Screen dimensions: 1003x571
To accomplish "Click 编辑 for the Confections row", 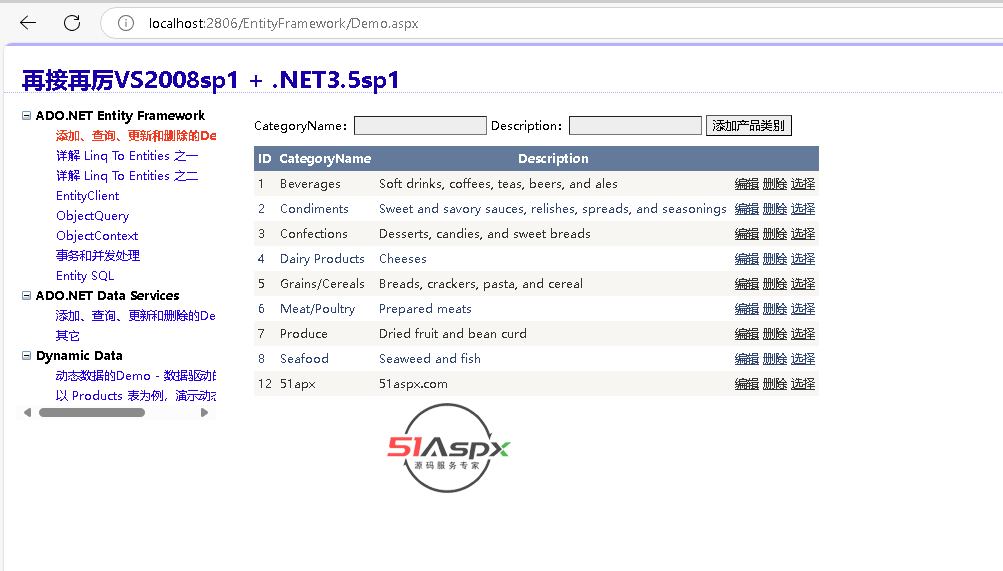I will [746, 234].
